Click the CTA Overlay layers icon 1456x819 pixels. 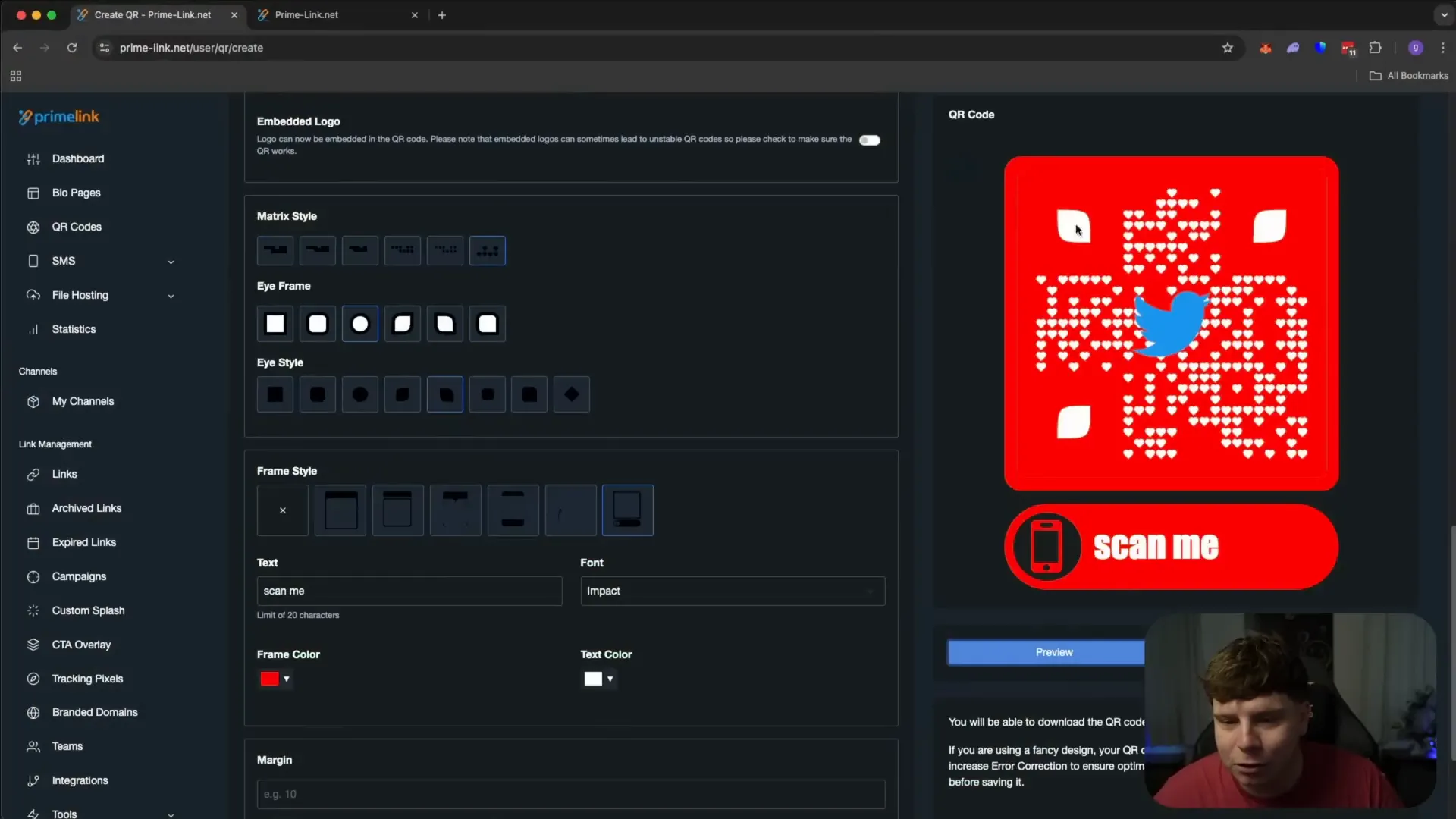point(33,645)
